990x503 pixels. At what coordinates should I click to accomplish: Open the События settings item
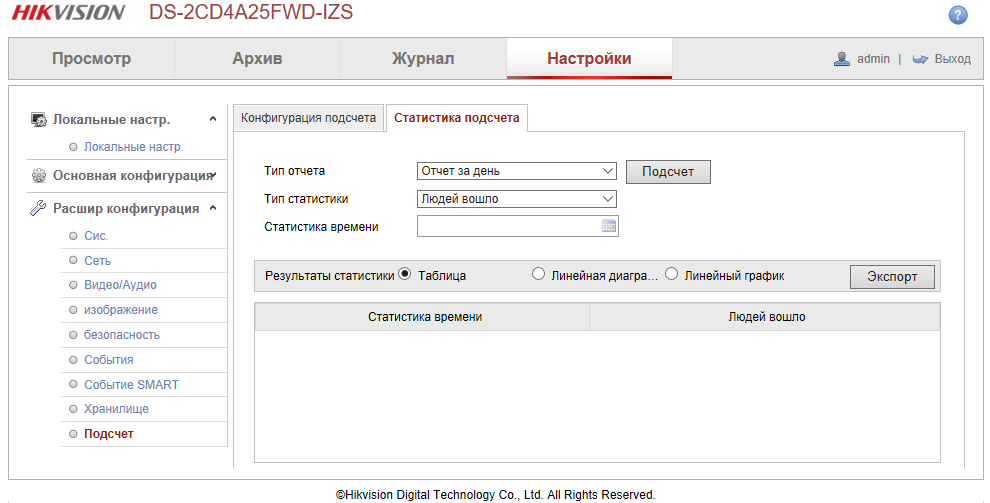point(109,360)
